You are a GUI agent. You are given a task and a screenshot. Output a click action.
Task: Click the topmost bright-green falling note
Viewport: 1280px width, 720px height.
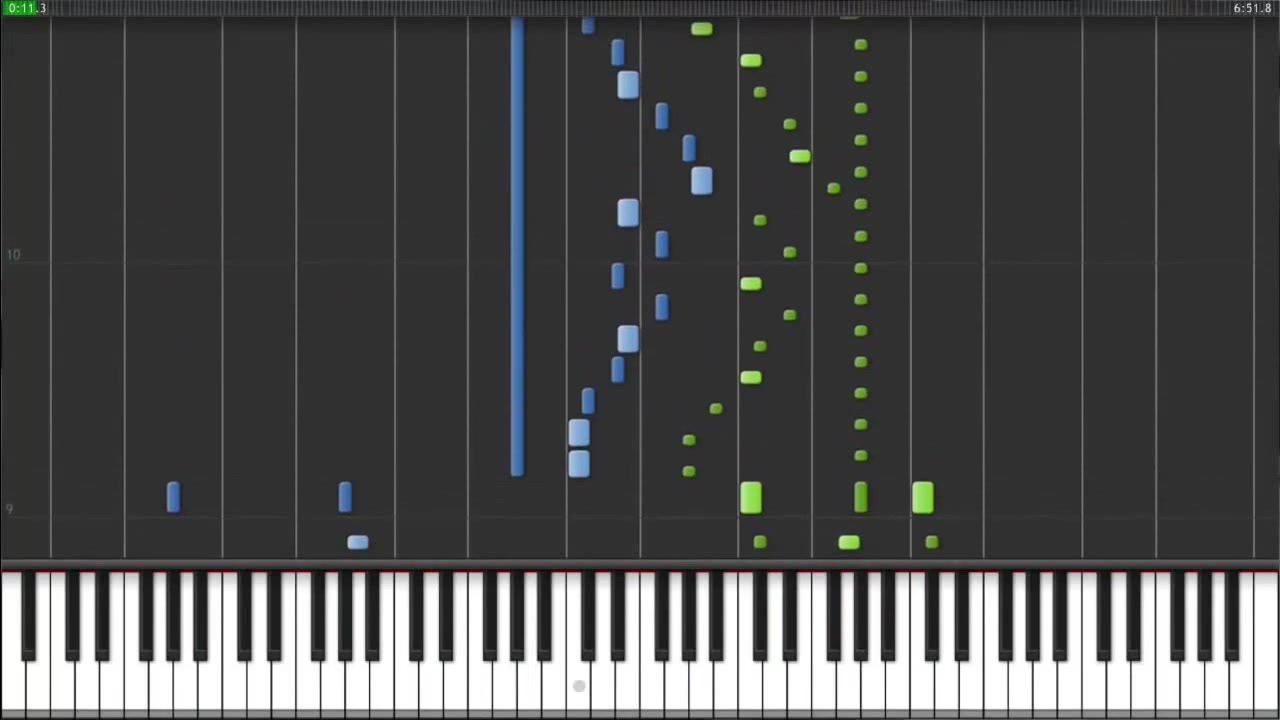coord(702,29)
